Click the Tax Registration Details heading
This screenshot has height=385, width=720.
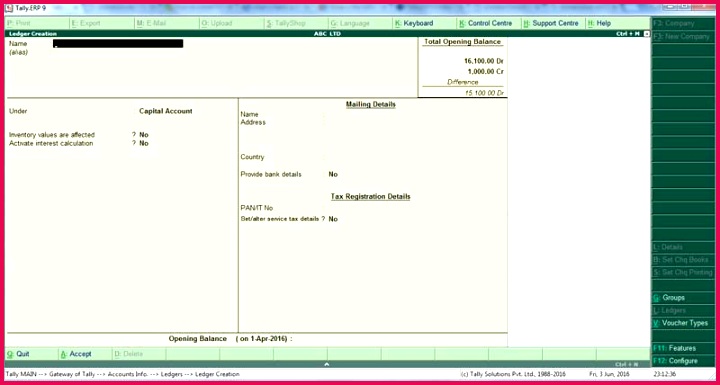[x=371, y=197]
